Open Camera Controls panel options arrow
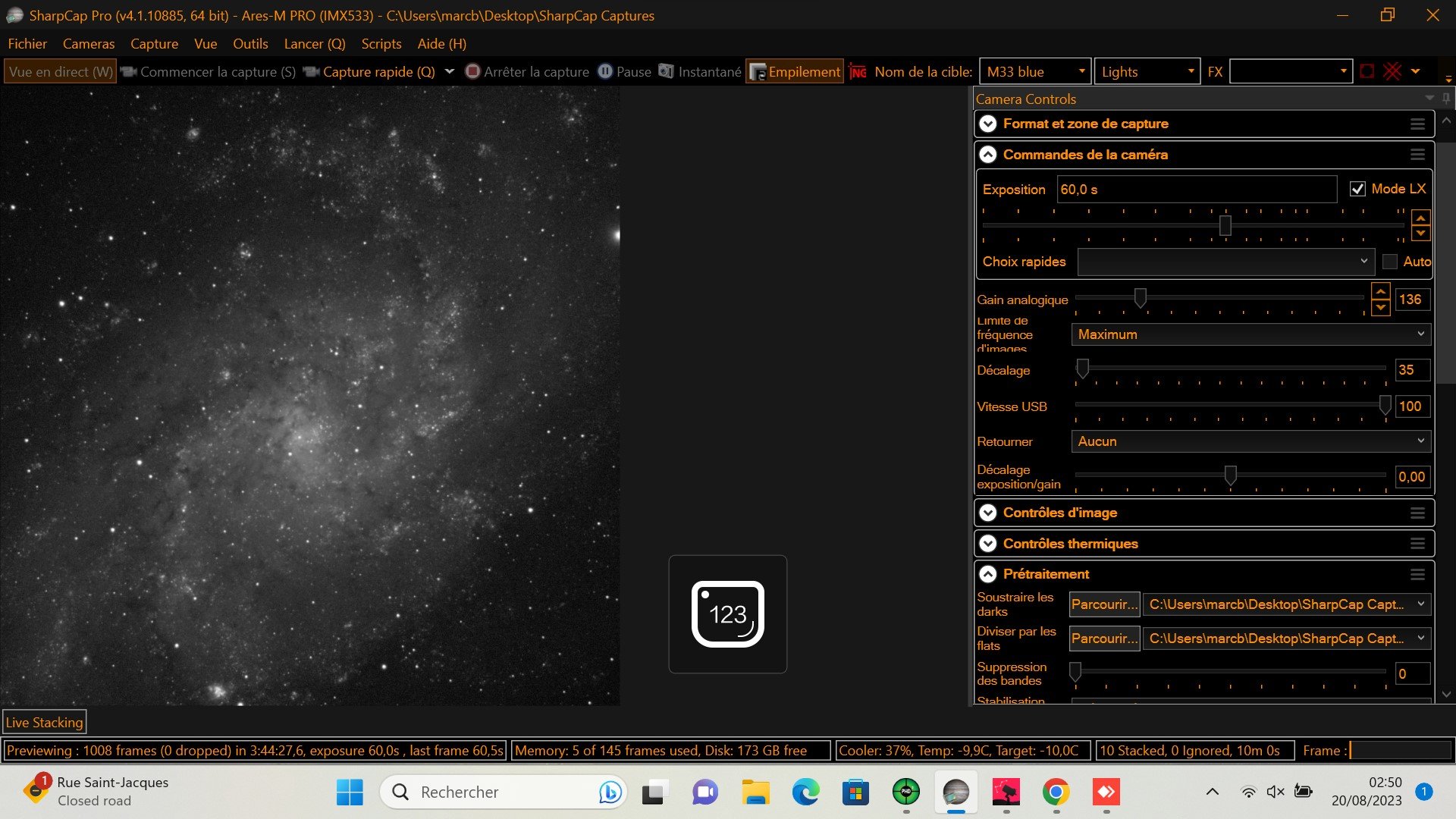The width and height of the screenshot is (1456, 819). [1429, 99]
